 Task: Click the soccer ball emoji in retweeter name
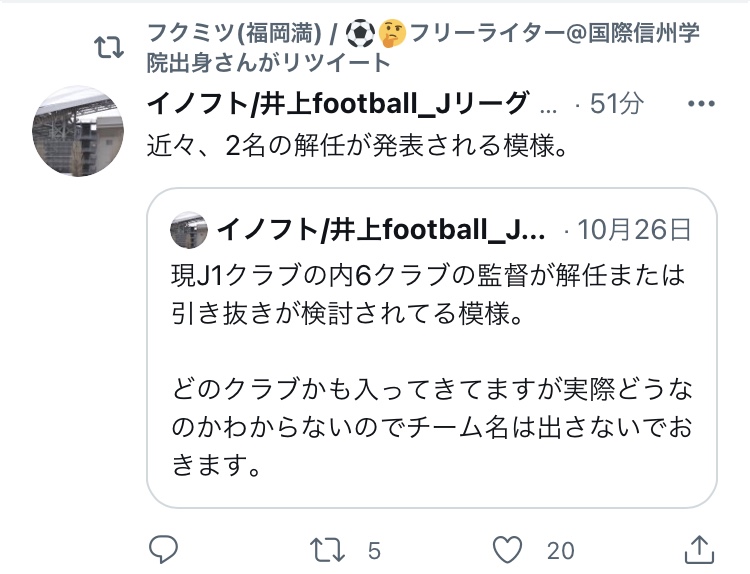pos(359,33)
